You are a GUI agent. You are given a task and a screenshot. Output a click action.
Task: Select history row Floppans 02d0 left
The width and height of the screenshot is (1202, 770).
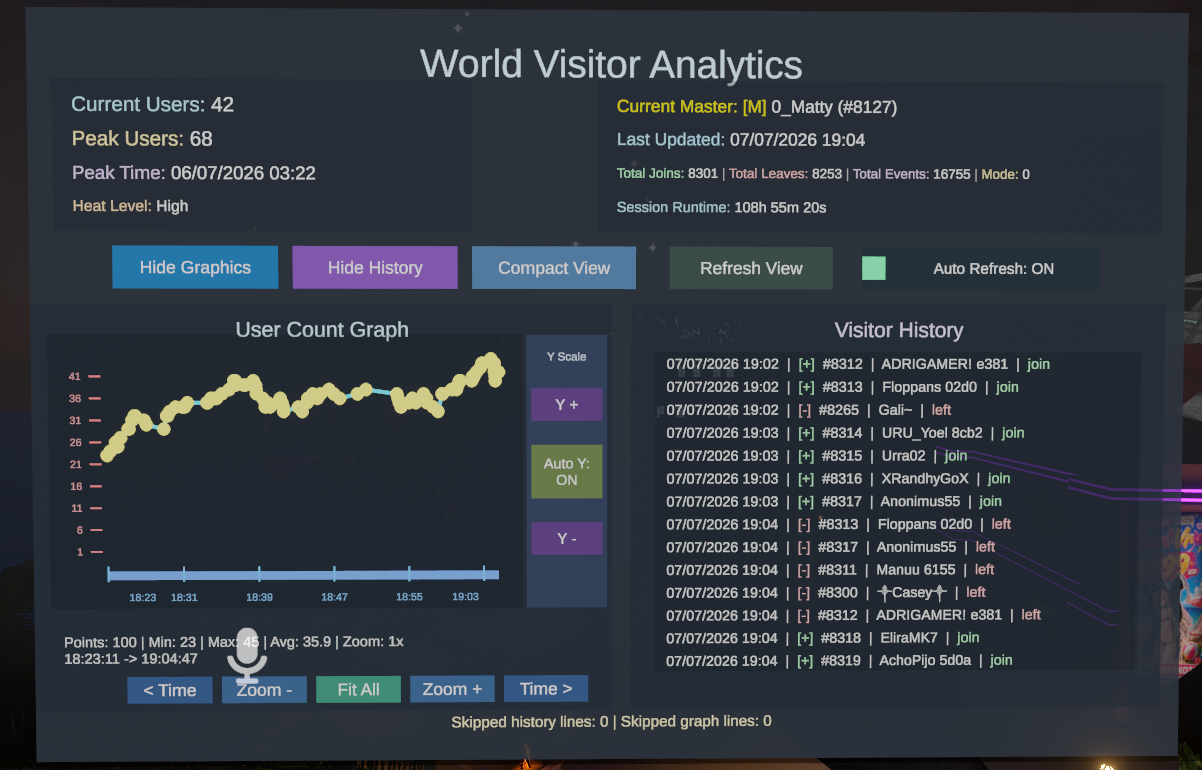pos(839,524)
